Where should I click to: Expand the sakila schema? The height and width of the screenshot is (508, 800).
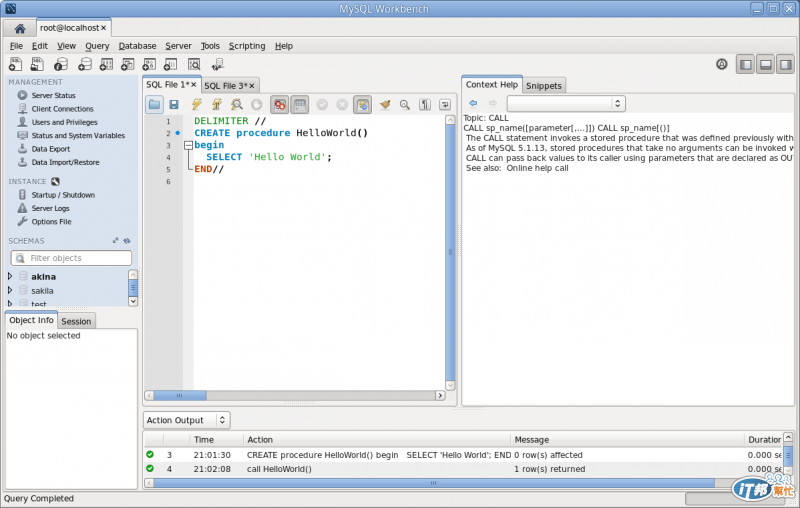[x=10, y=290]
